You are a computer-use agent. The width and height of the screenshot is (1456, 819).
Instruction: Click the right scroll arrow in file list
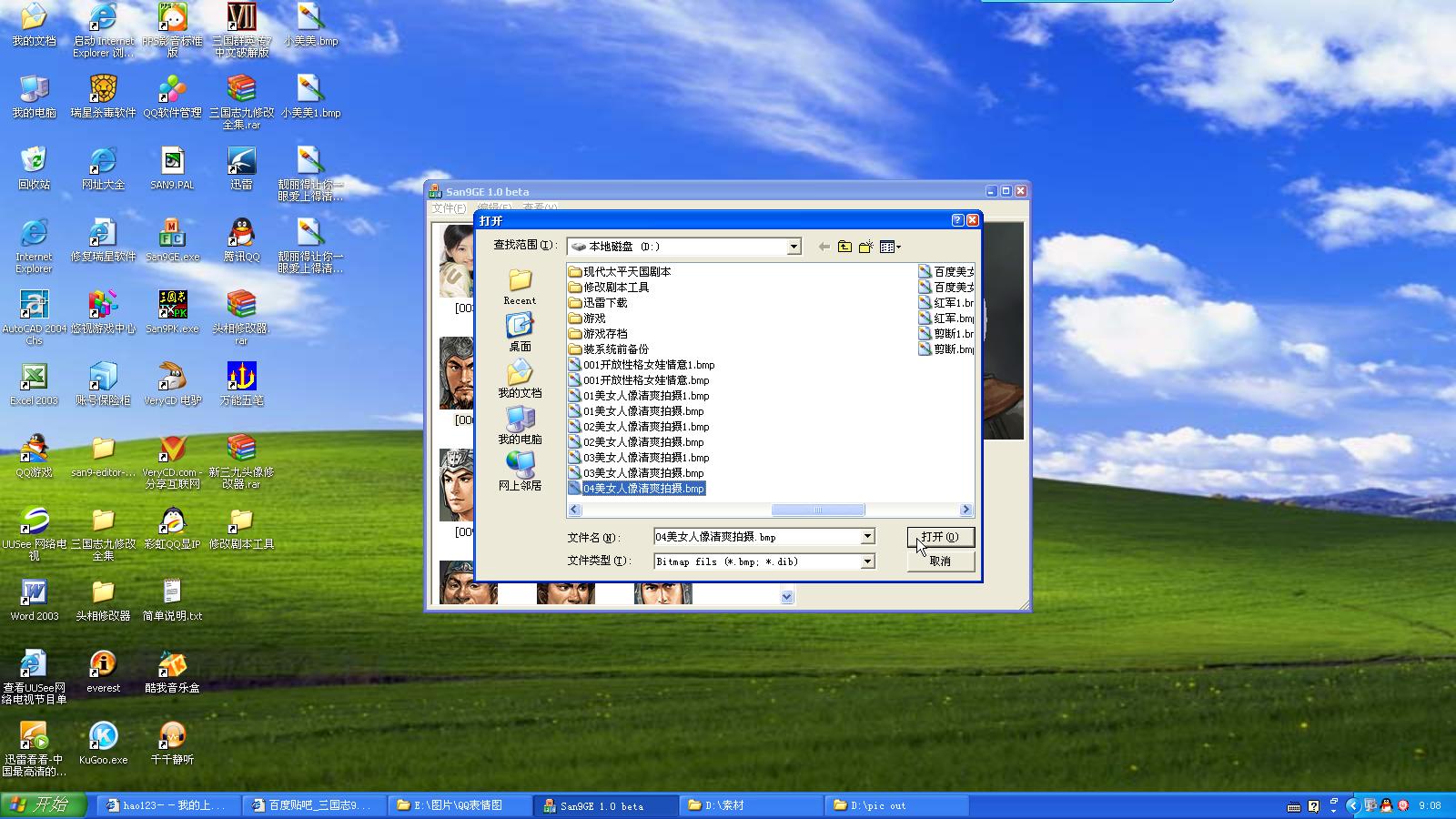tap(966, 510)
